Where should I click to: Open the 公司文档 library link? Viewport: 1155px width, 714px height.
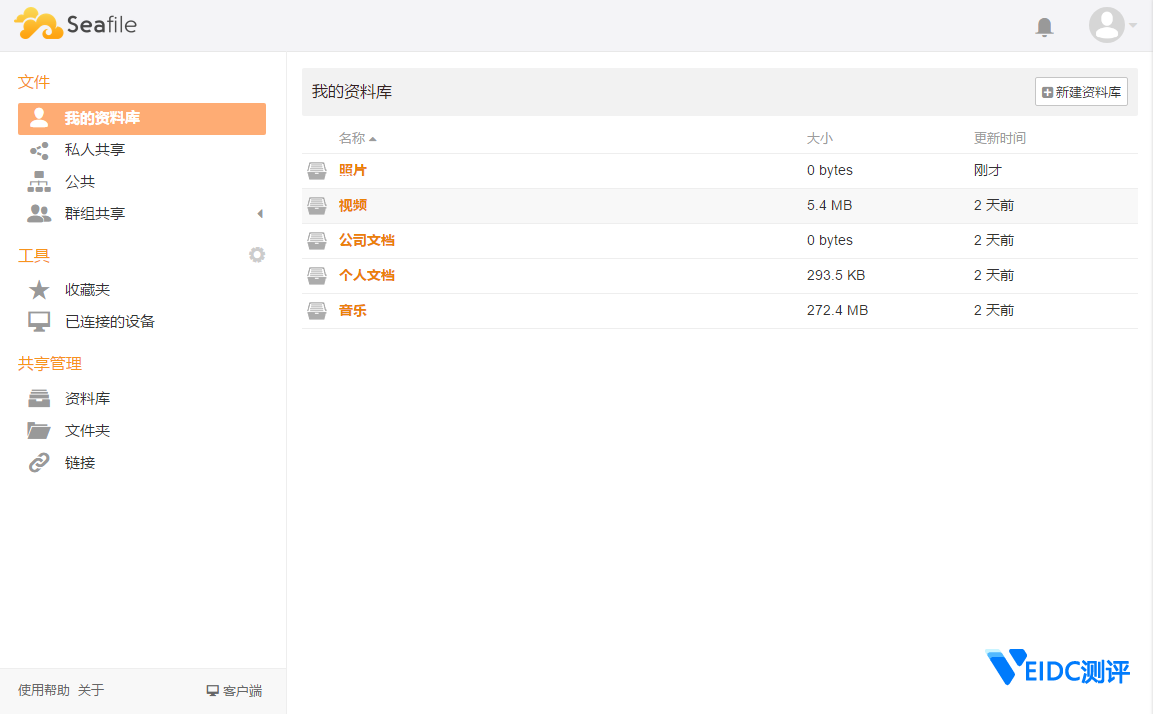point(367,241)
